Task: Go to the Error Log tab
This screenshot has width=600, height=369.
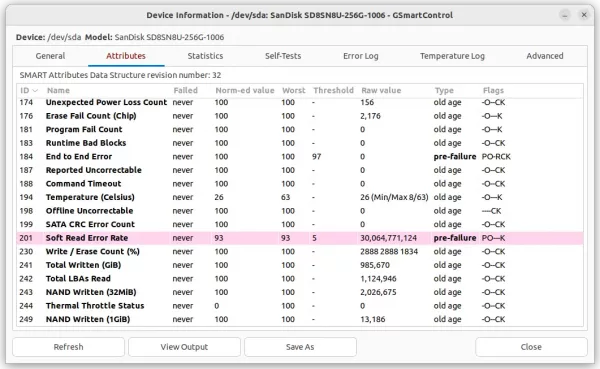Action: click(x=360, y=56)
